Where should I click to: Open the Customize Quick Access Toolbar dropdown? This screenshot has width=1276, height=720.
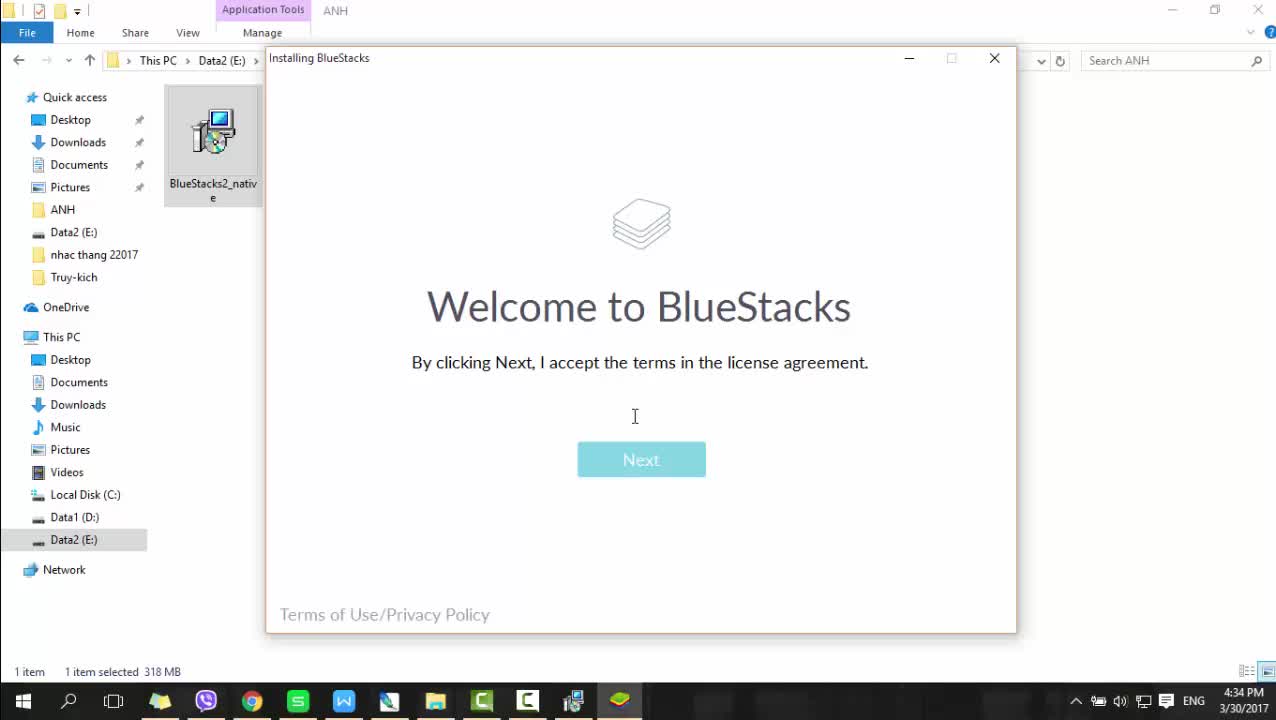pos(77,12)
